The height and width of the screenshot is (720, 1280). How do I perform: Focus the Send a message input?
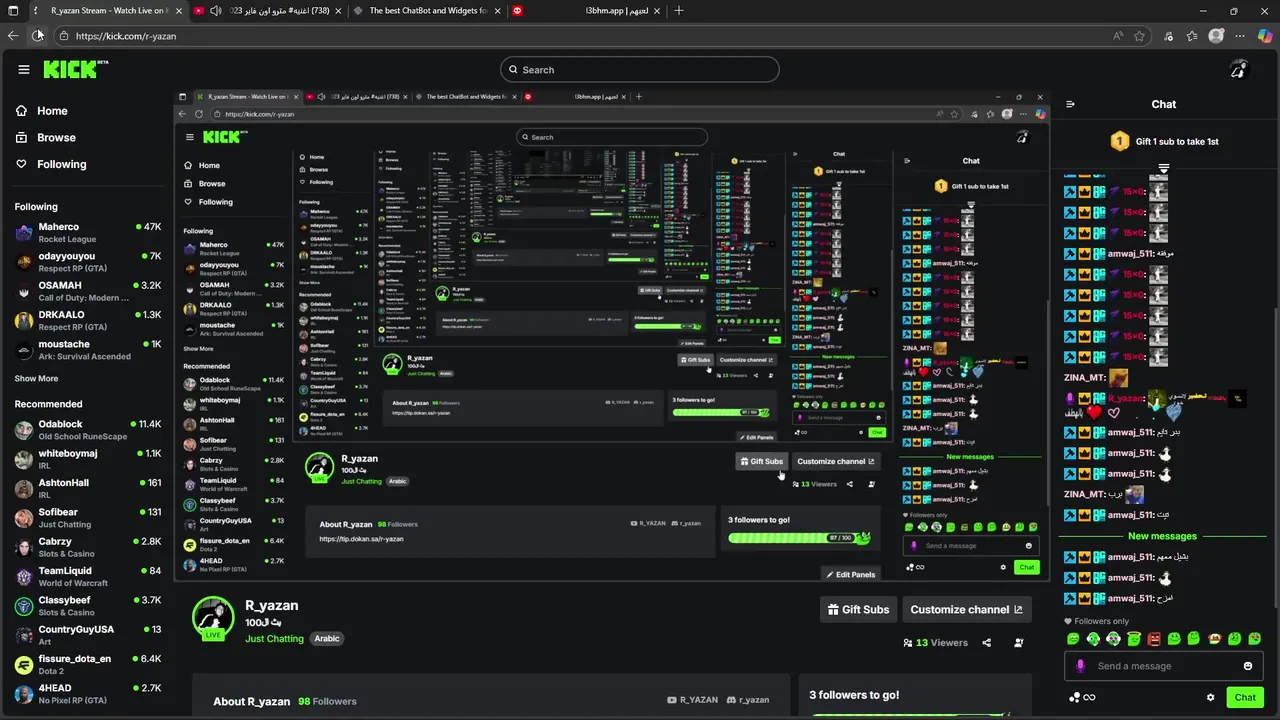1164,666
